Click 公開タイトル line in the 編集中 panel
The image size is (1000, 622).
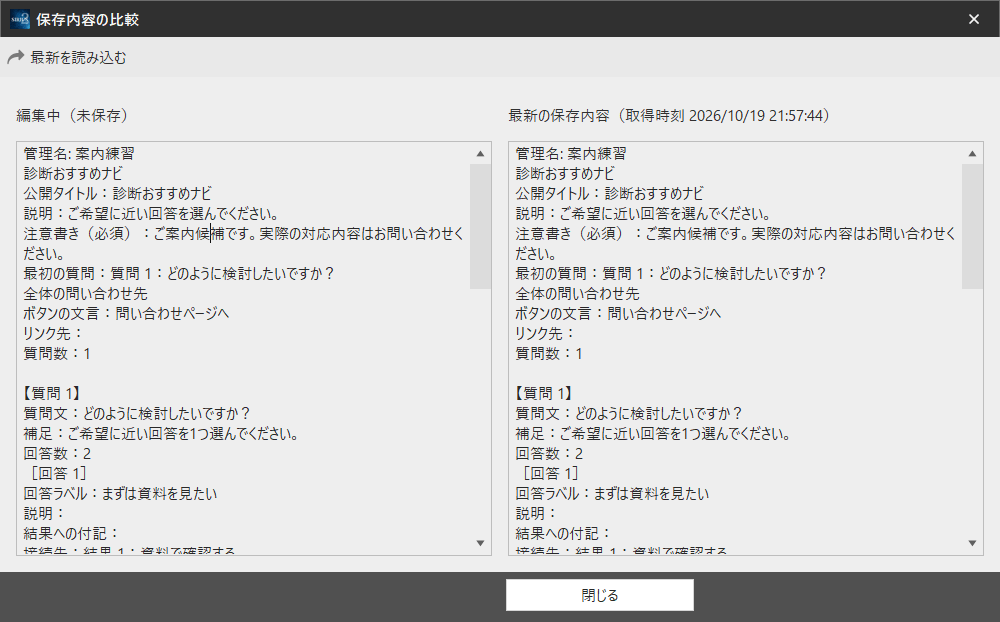tap(117, 193)
